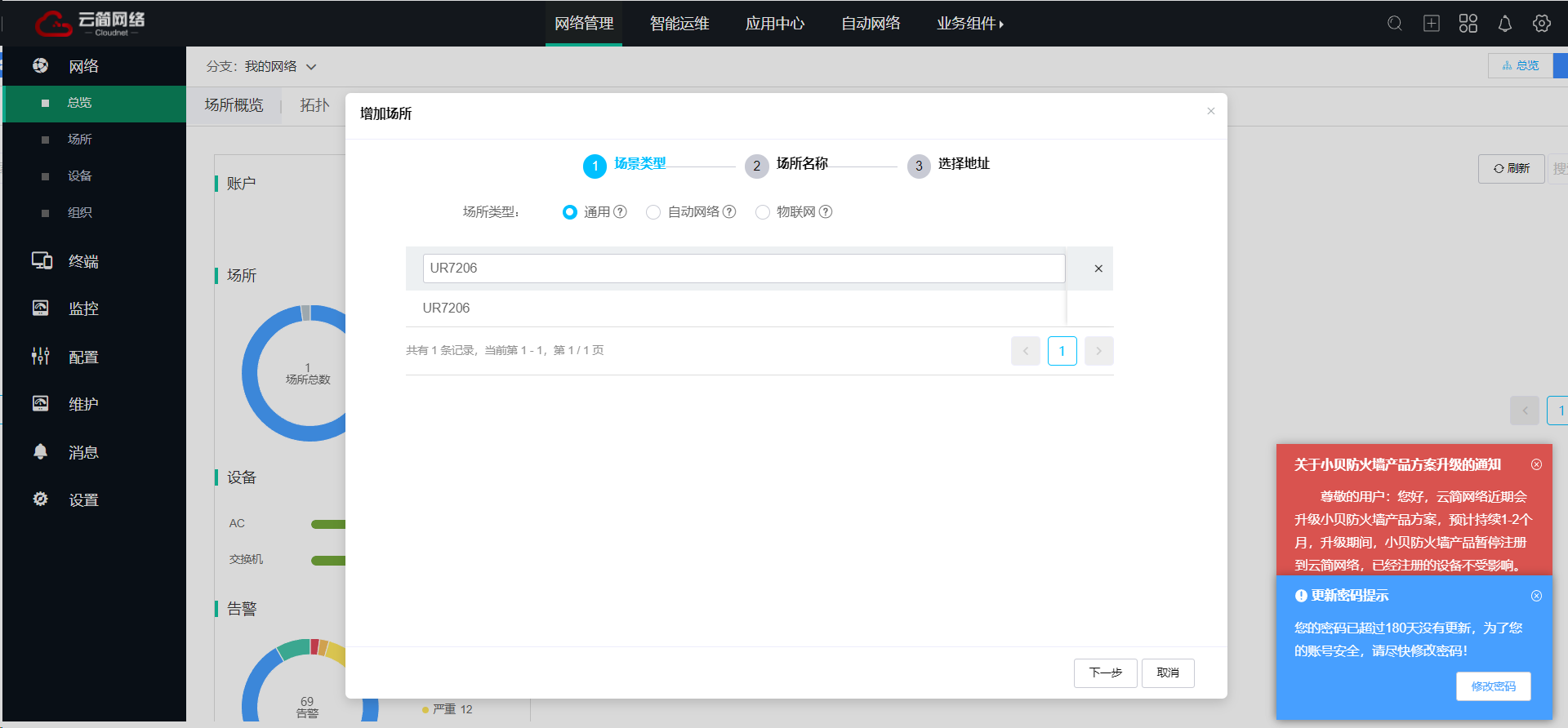Screen dimensions: 1568x728
Task: Open the four-squares apps grid icon
Action: click(x=1468, y=24)
